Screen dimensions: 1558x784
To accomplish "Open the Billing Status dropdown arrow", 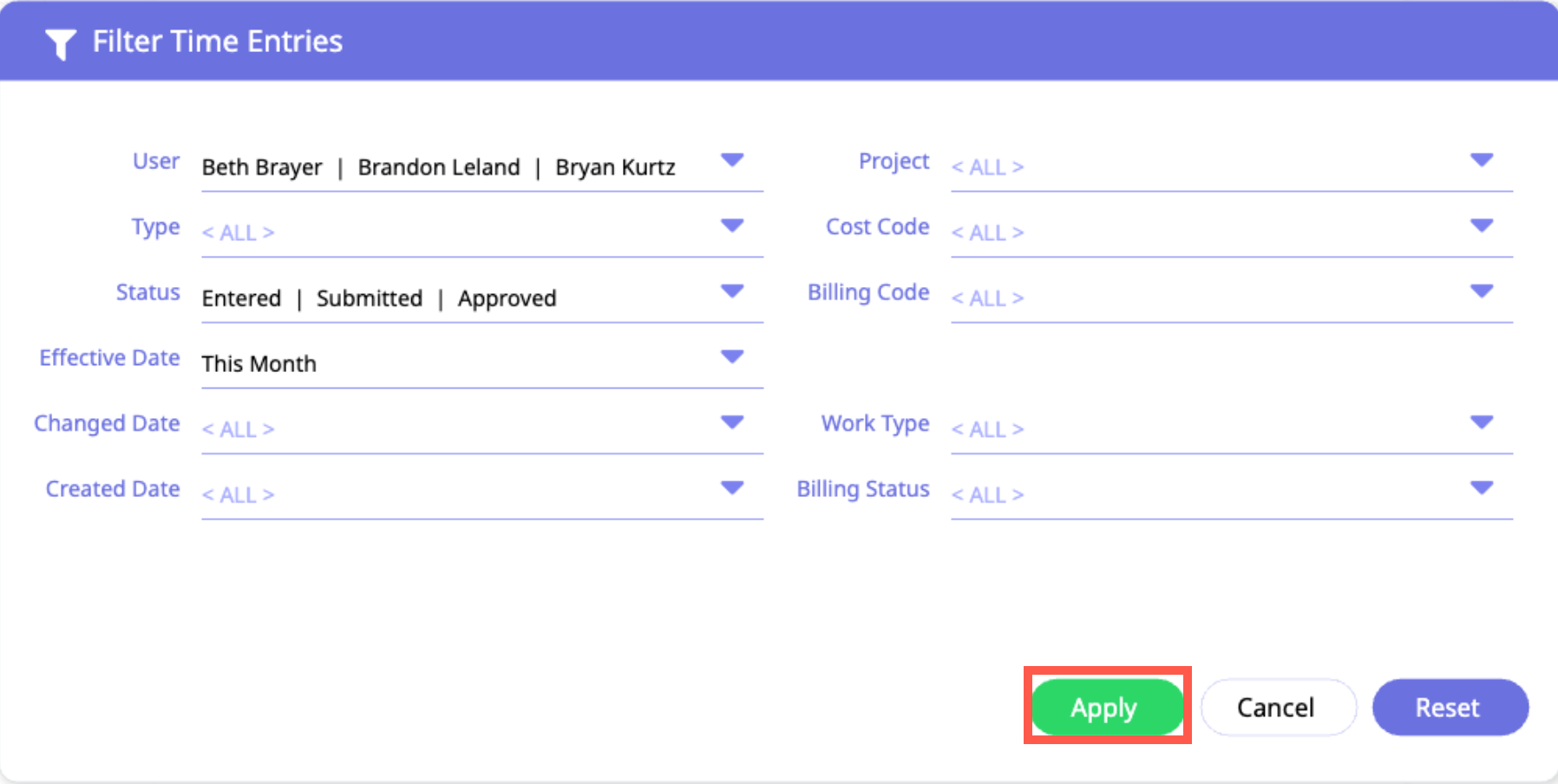I will [x=1481, y=488].
